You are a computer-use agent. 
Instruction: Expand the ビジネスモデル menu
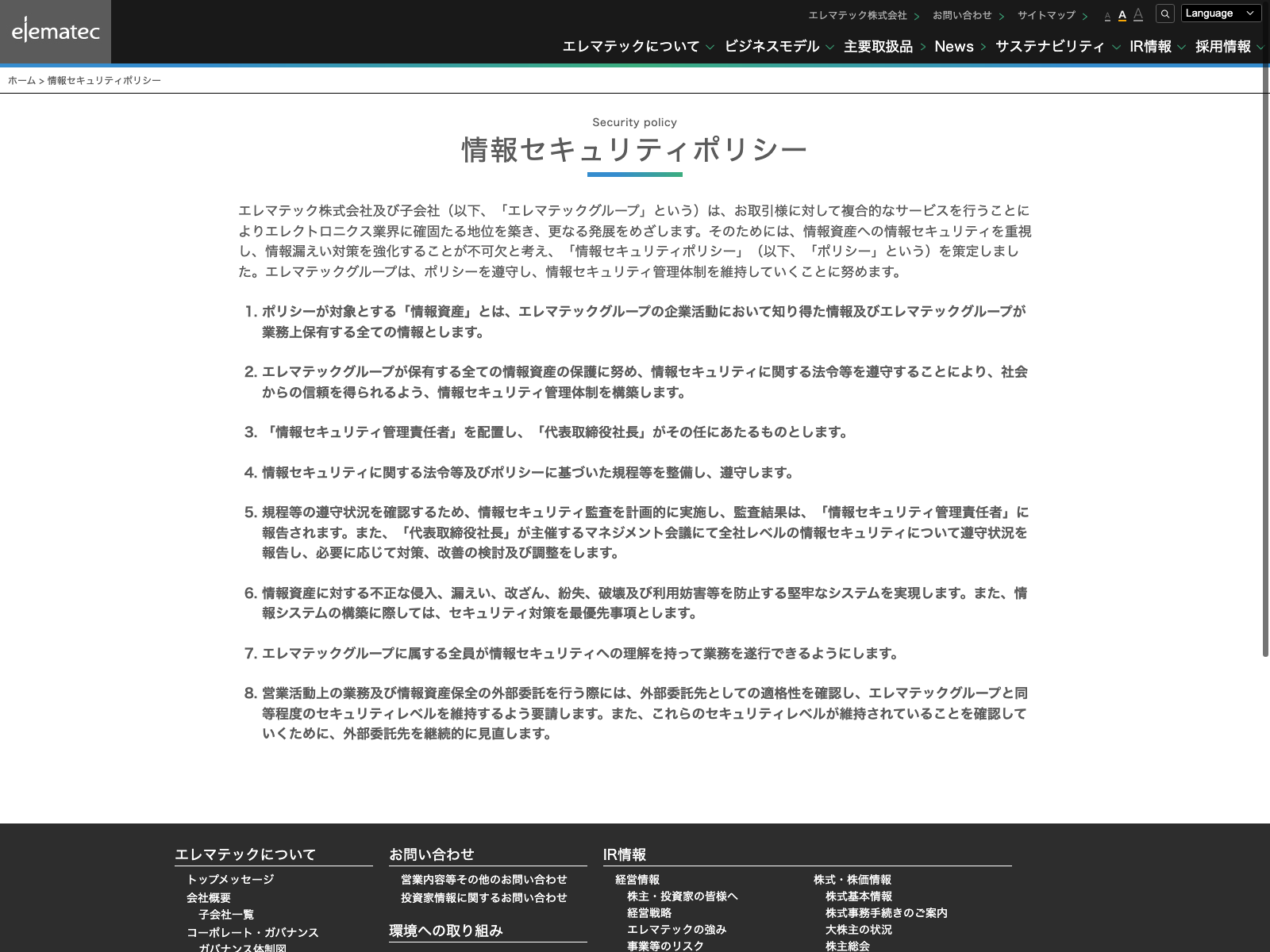point(778,47)
